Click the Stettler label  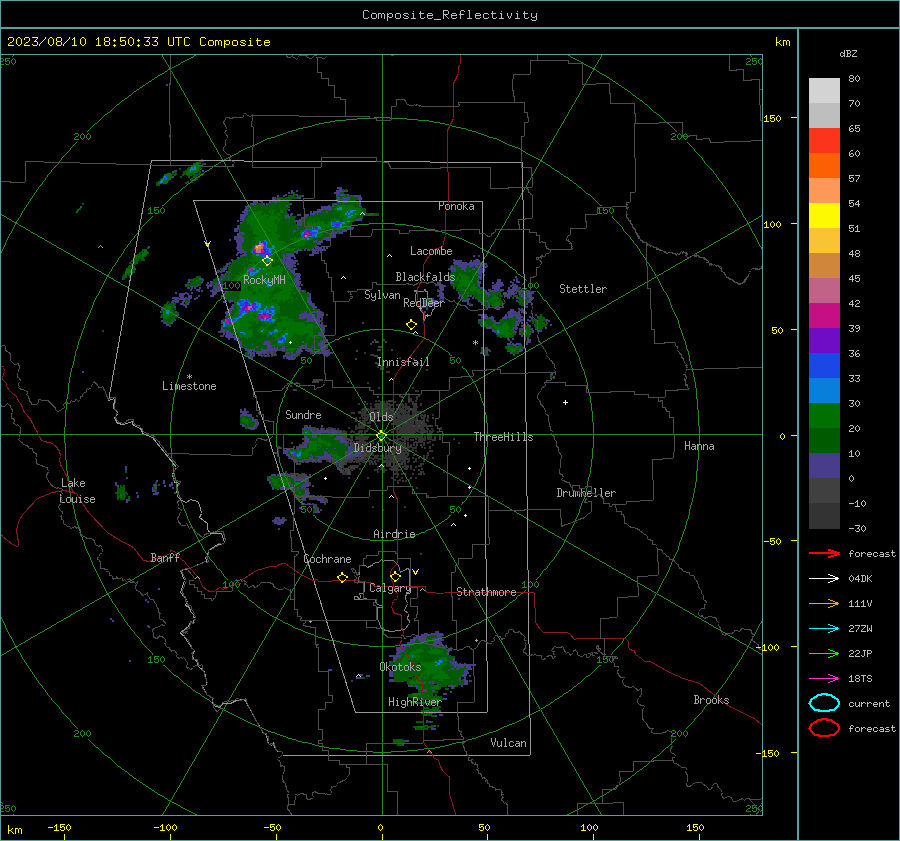point(583,289)
